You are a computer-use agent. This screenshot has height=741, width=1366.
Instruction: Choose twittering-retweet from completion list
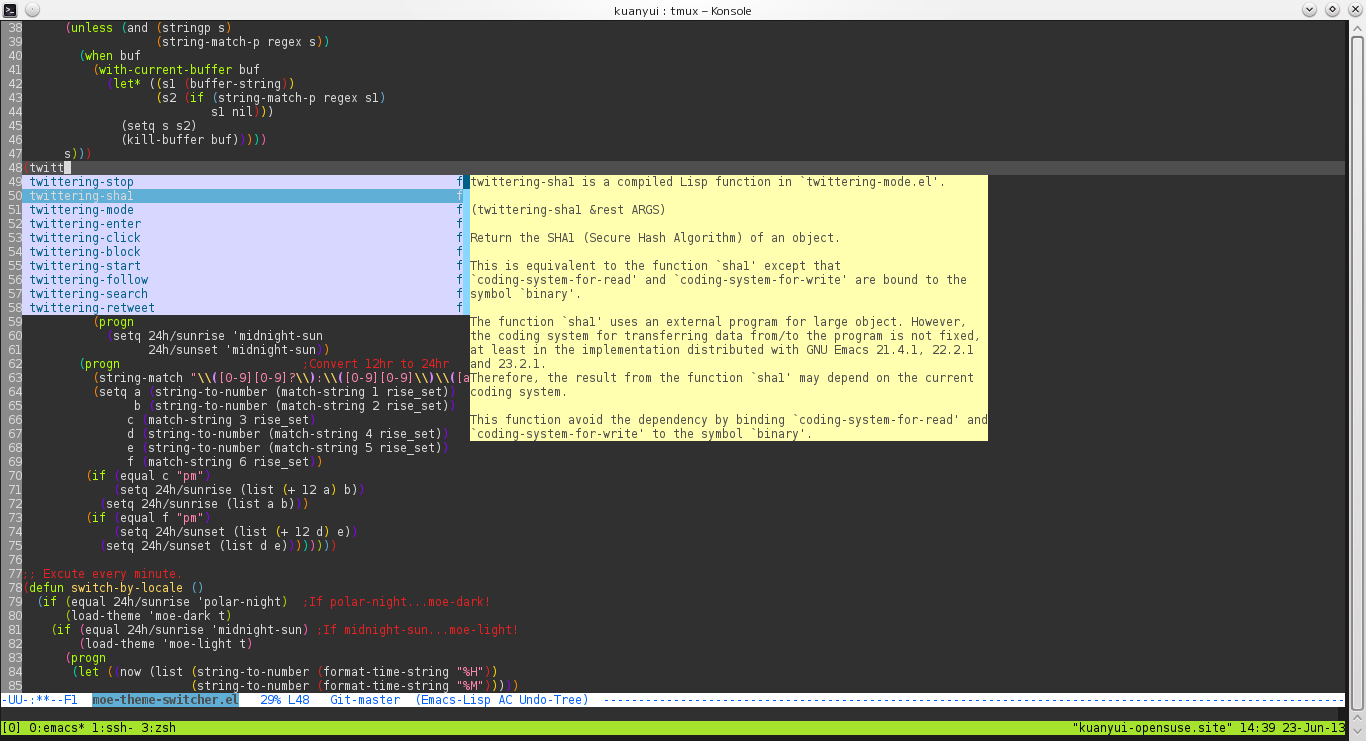coord(243,308)
